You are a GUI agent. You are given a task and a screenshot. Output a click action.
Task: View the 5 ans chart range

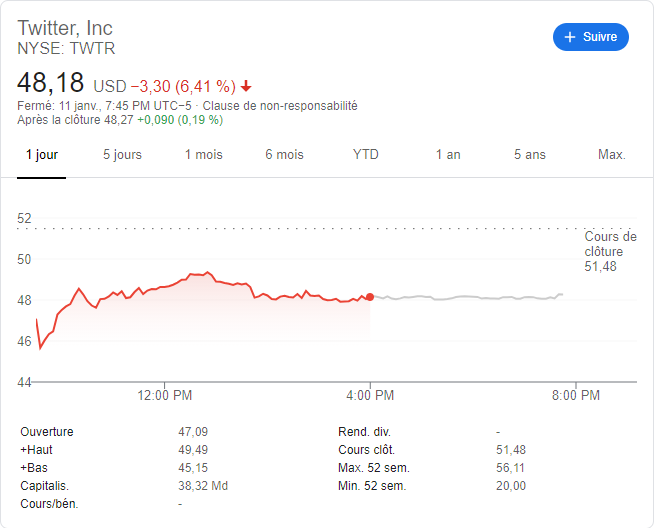[x=530, y=155]
